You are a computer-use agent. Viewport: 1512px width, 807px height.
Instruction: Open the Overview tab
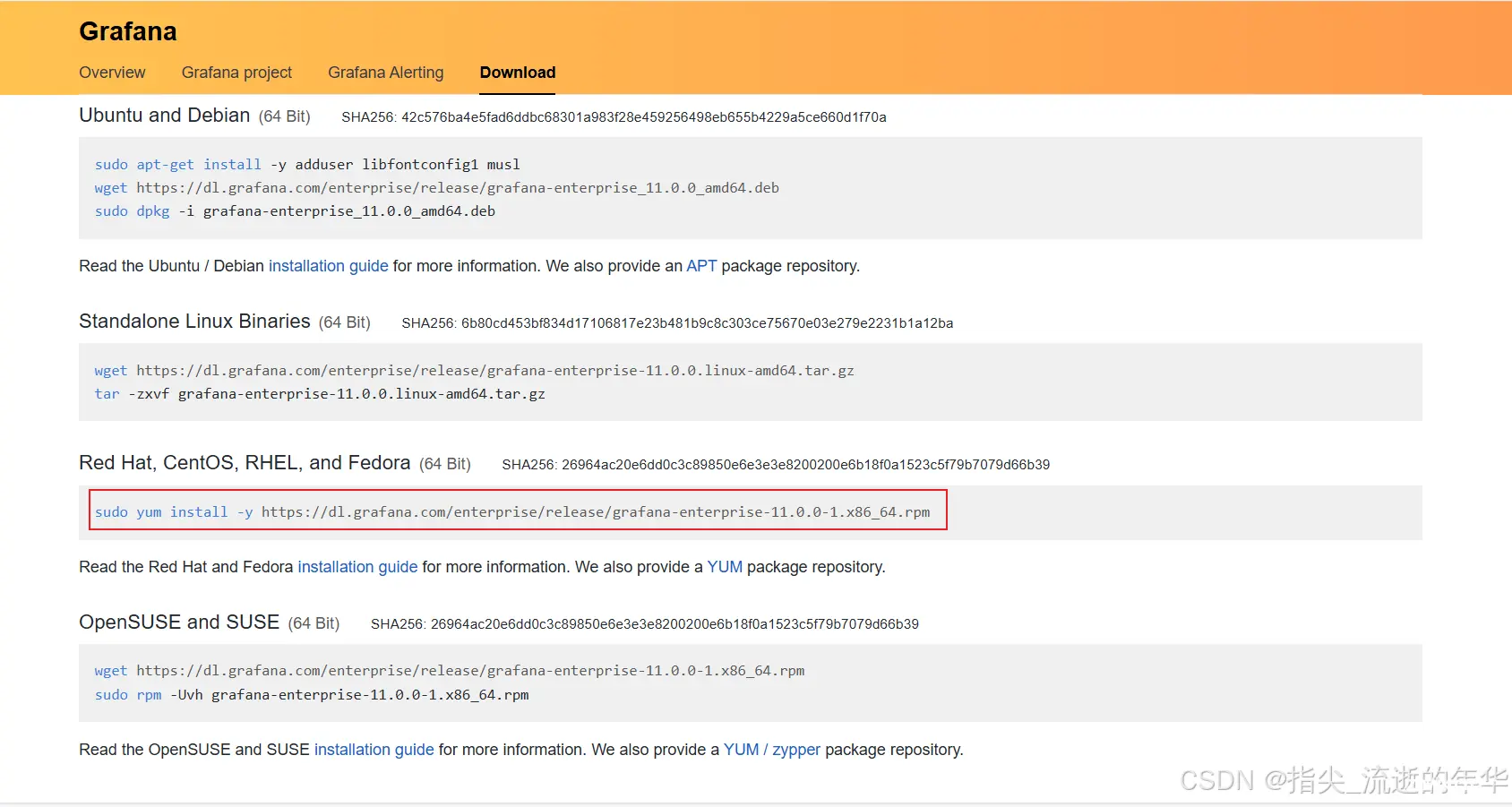pos(112,73)
